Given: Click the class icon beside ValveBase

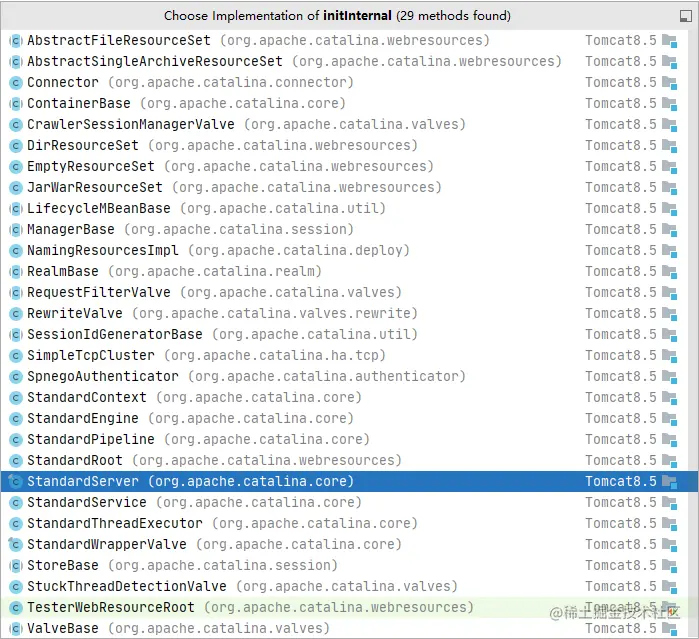Looking at the screenshot, I should (x=16, y=629).
